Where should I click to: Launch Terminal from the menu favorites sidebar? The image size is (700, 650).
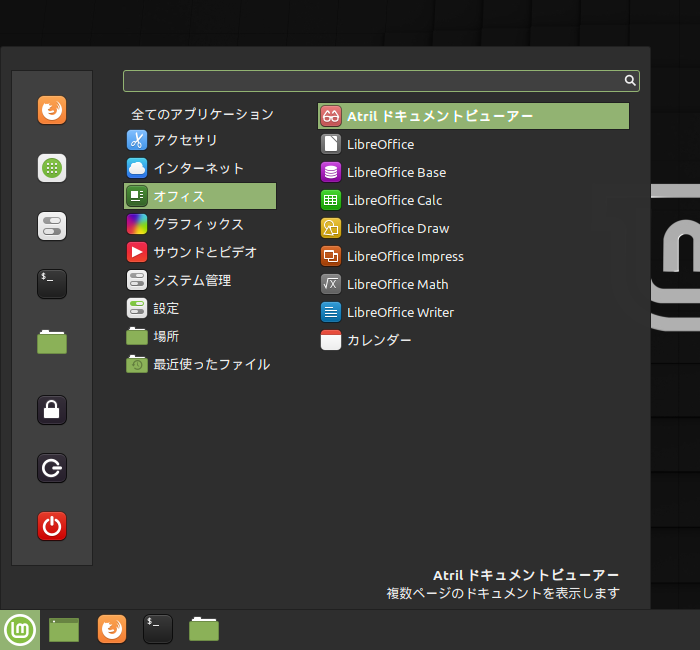point(52,284)
